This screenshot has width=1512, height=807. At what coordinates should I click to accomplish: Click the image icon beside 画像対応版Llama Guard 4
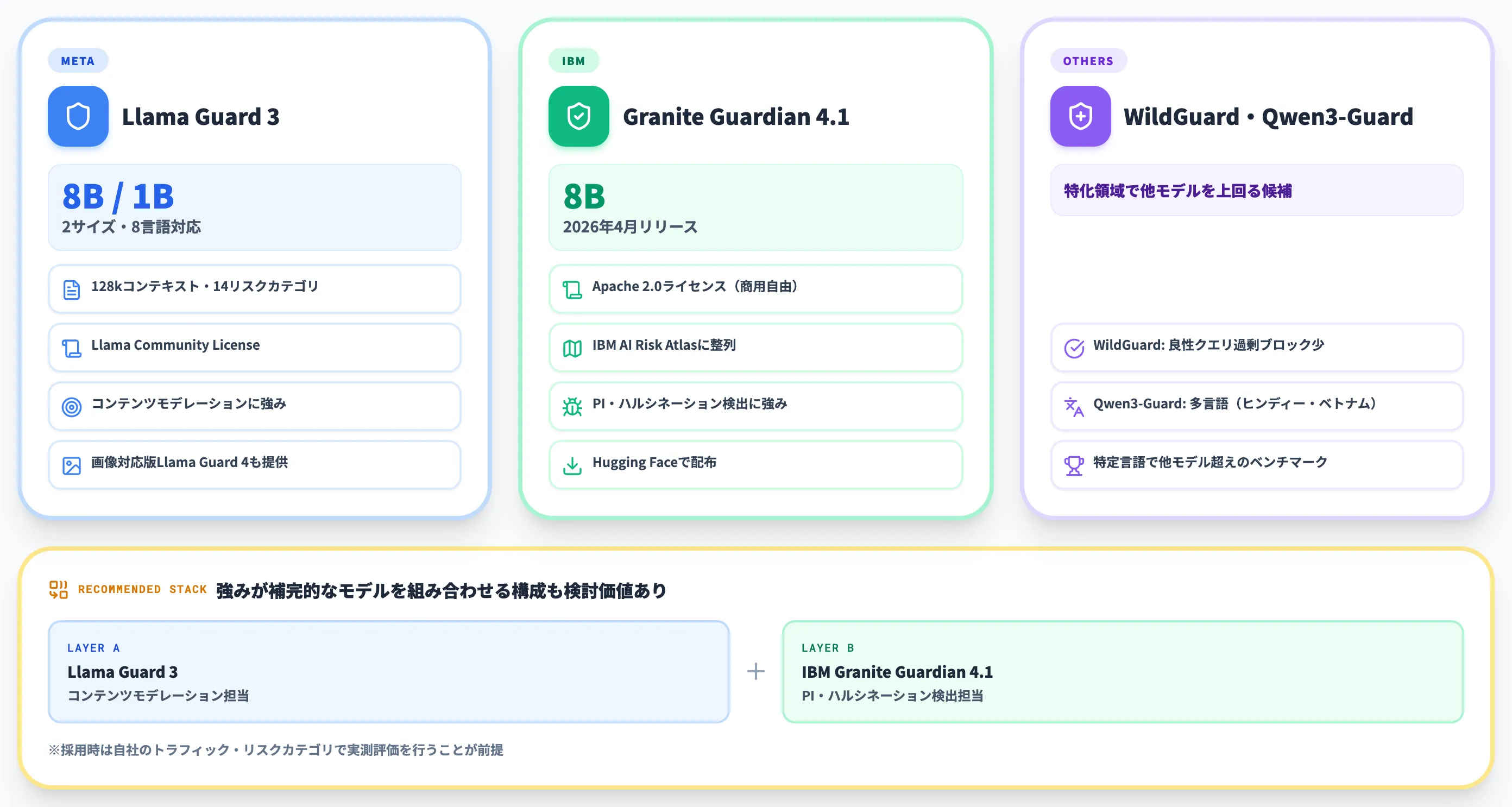(72, 465)
